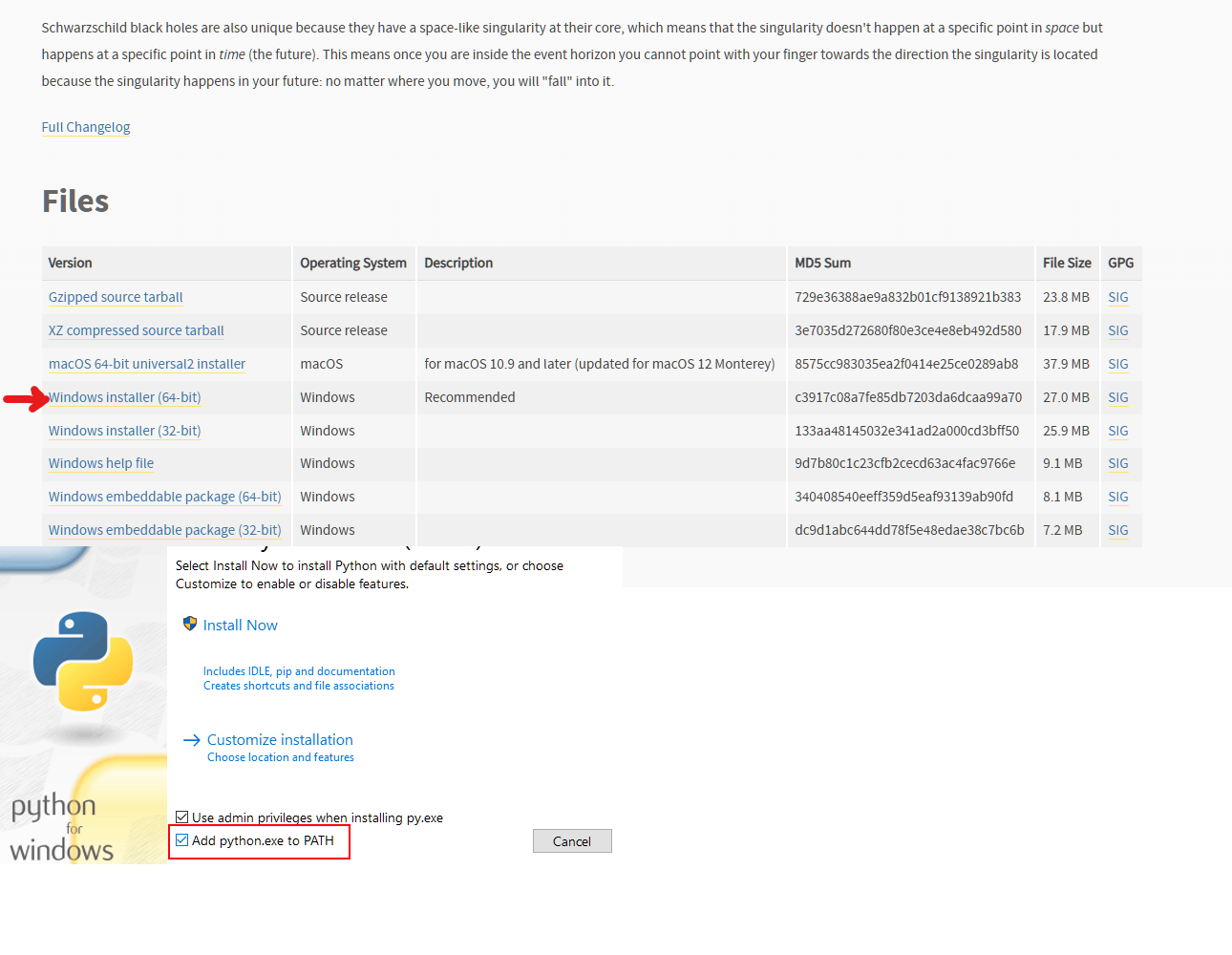This screenshot has height=955, width=1232.
Task: Click the GPG column header
Action: point(1121,263)
